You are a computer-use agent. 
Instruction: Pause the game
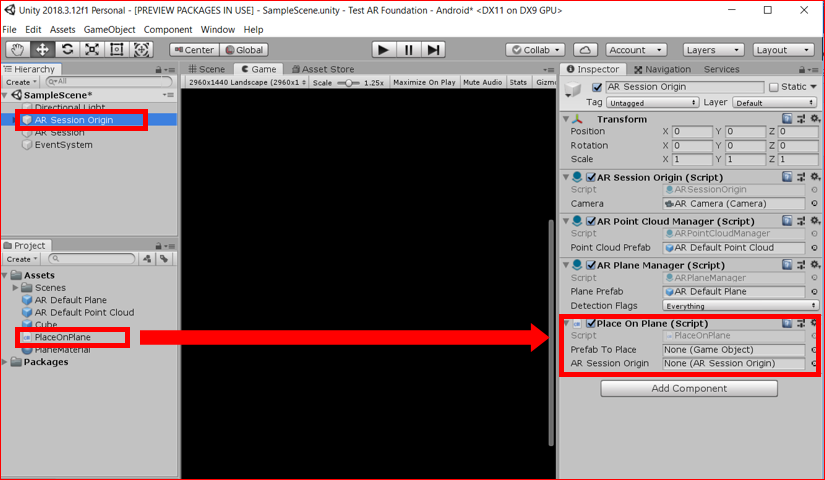(408, 49)
